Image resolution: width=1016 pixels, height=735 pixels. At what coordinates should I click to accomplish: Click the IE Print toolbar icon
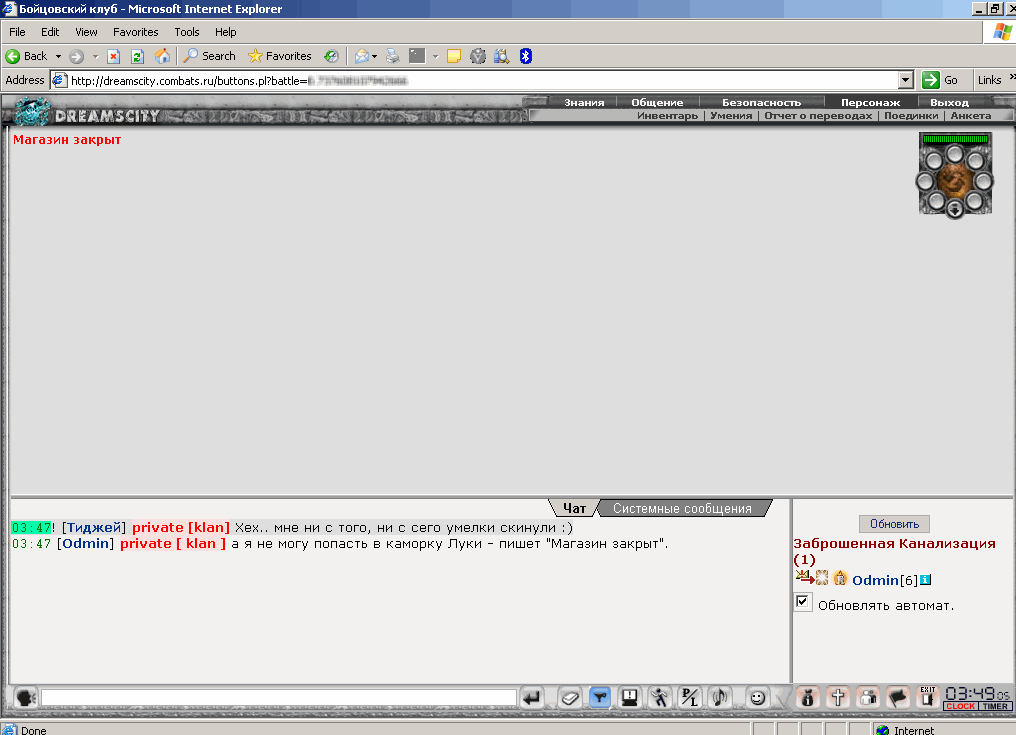pos(393,56)
